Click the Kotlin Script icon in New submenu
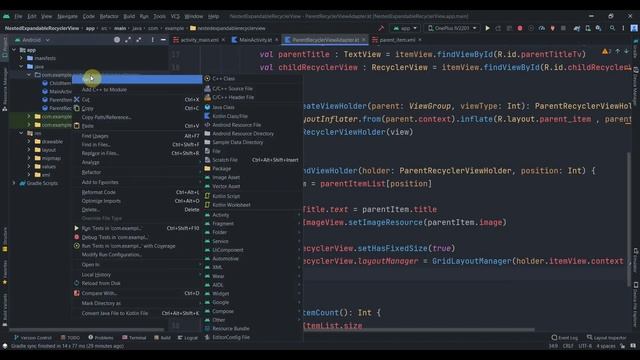The image size is (640, 360). (x=207, y=196)
